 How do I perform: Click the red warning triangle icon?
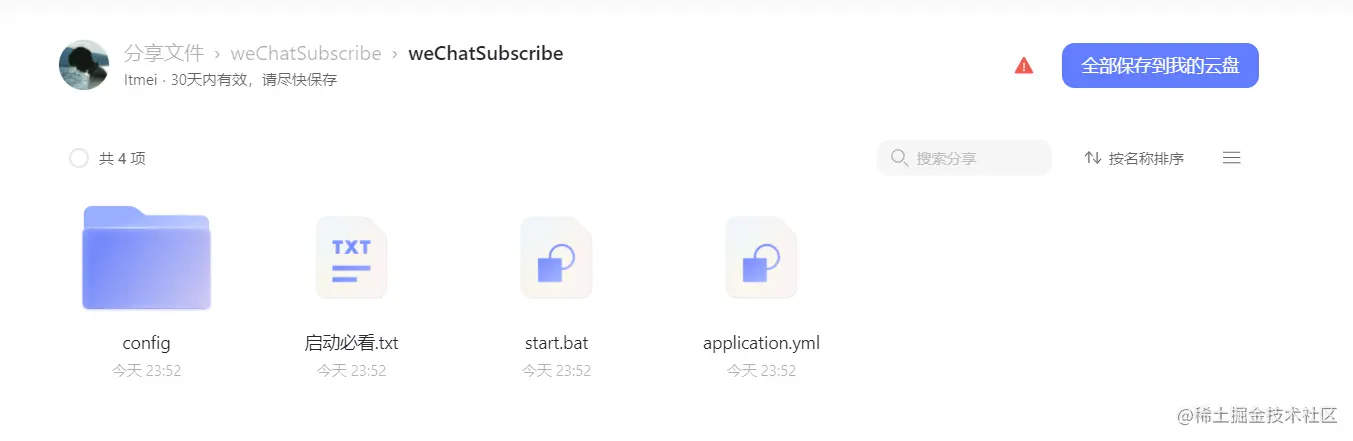(x=1024, y=66)
